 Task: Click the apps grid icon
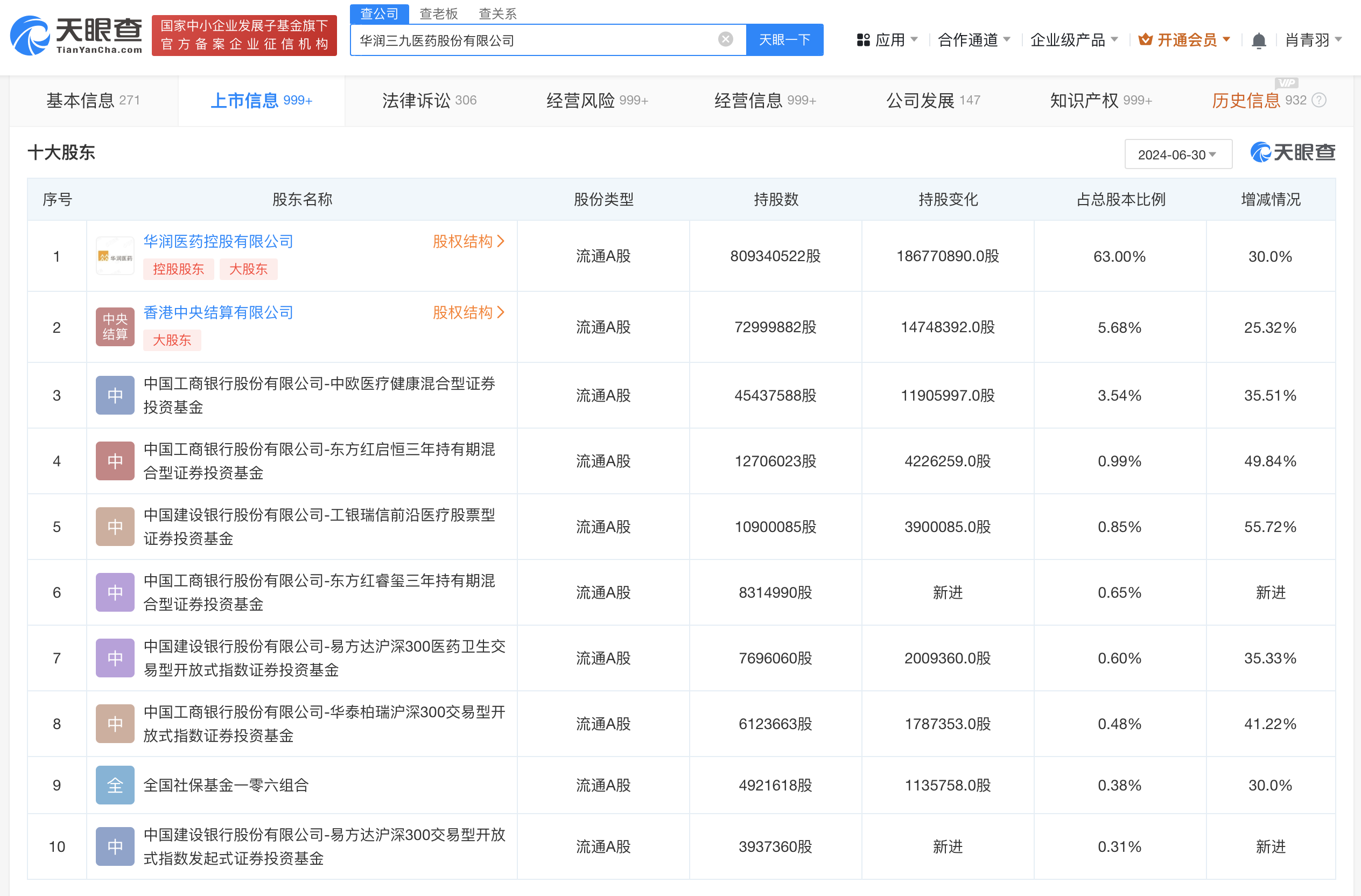863,40
